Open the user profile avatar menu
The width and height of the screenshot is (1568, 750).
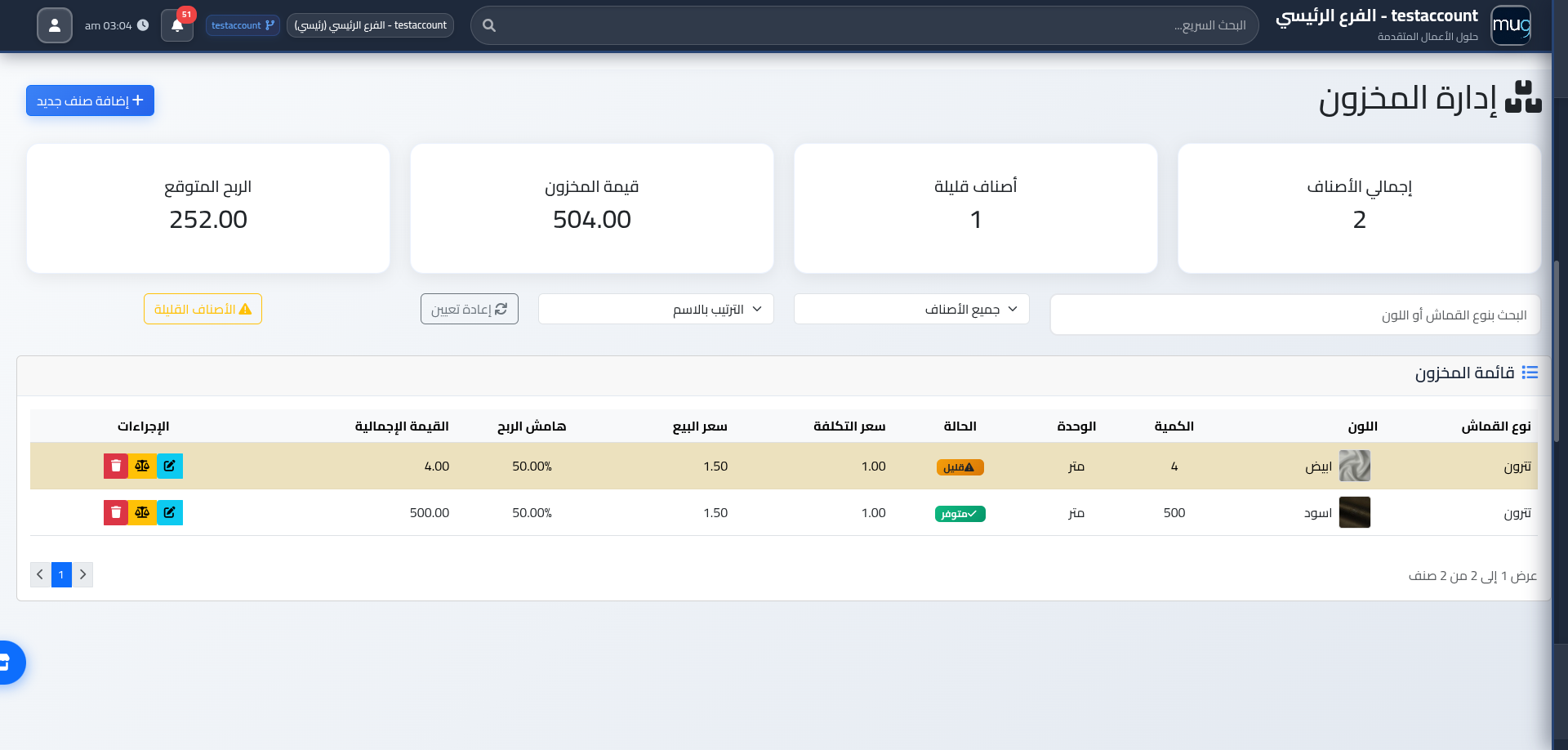pos(55,25)
